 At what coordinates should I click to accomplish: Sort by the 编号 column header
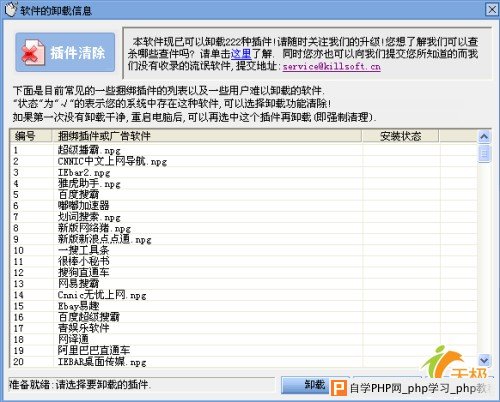tap(31, 136)
